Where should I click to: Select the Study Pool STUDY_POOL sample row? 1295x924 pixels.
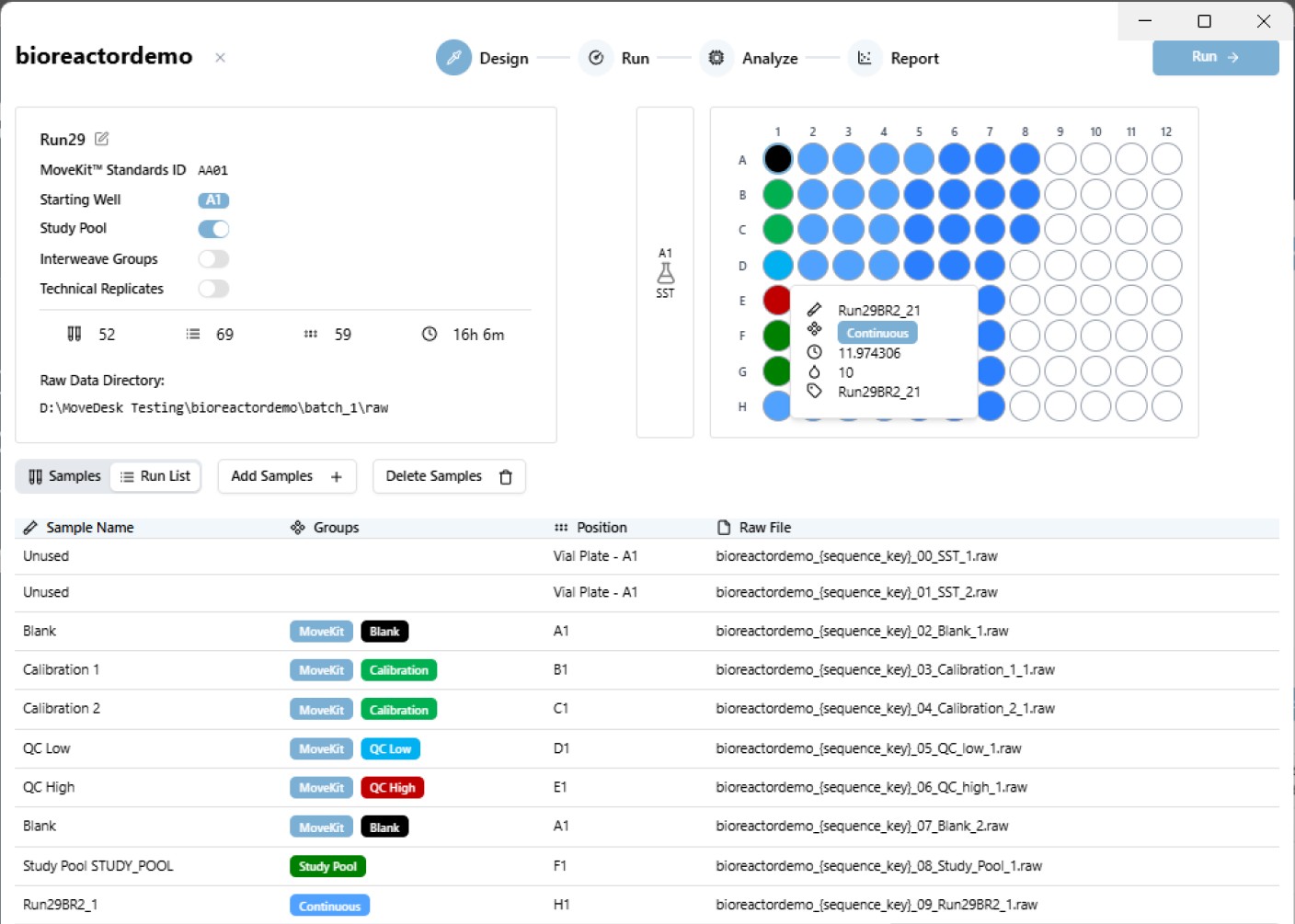point(647,866)
